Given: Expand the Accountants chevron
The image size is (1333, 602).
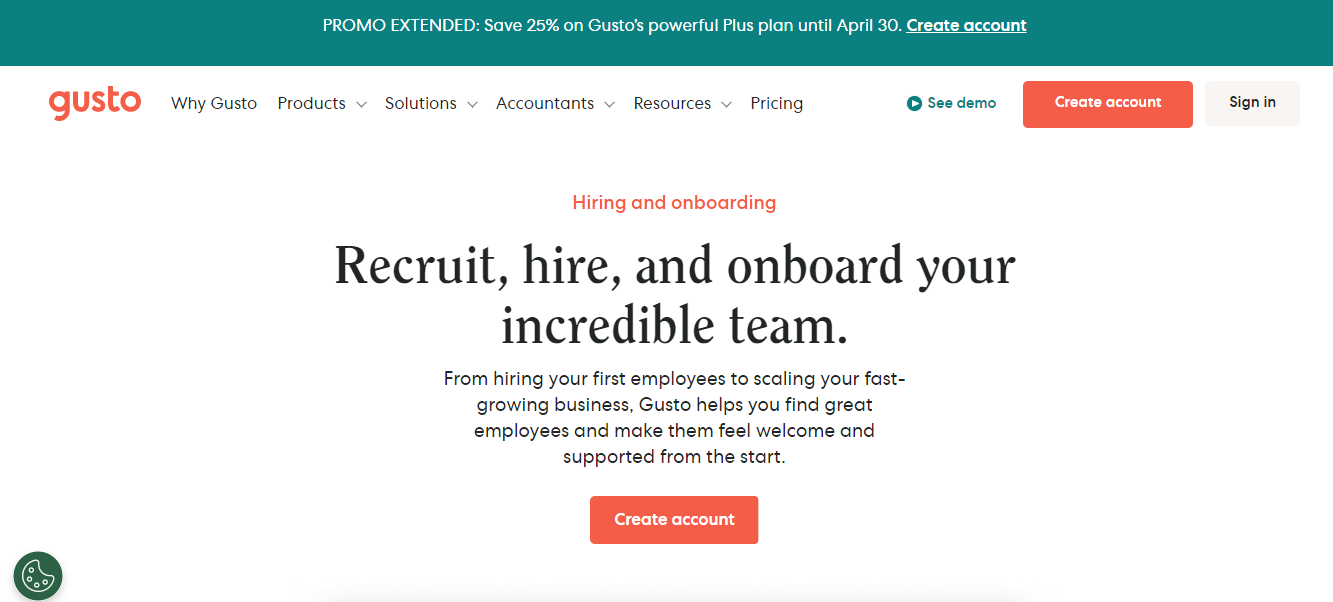Looking at the screenshot, I should [x=609, y=104].
